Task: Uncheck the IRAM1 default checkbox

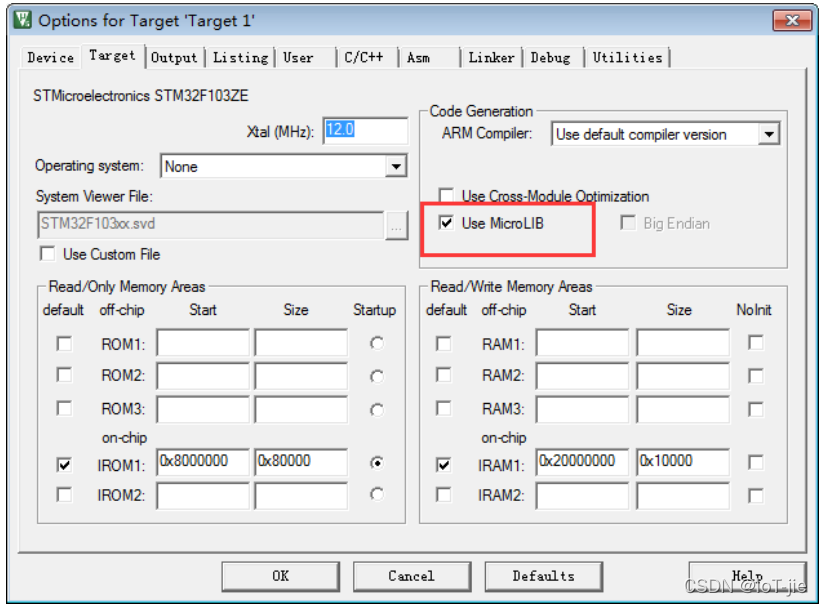Action: (x=444, y=464)
